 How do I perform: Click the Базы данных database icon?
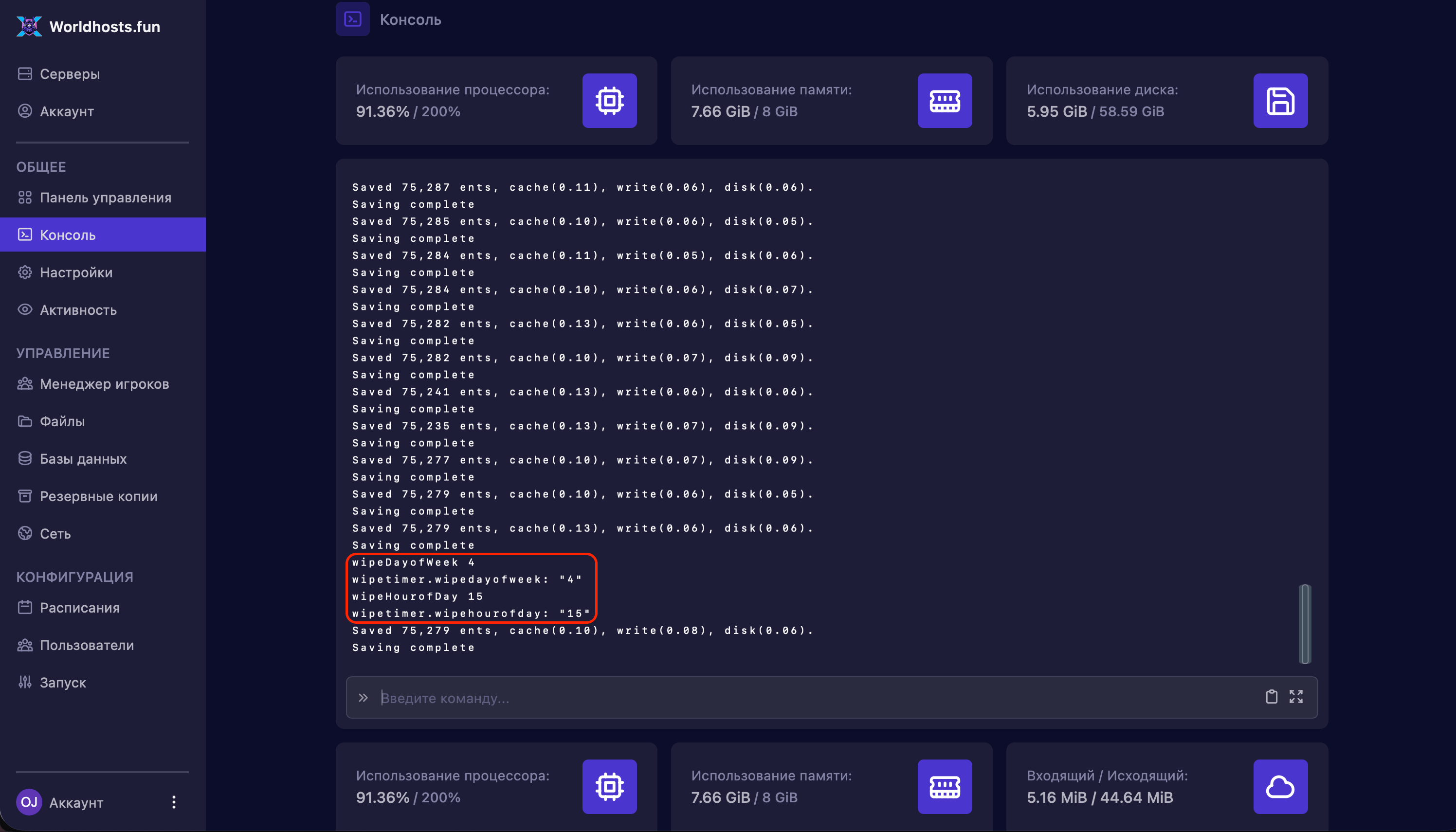click(24, 458)
